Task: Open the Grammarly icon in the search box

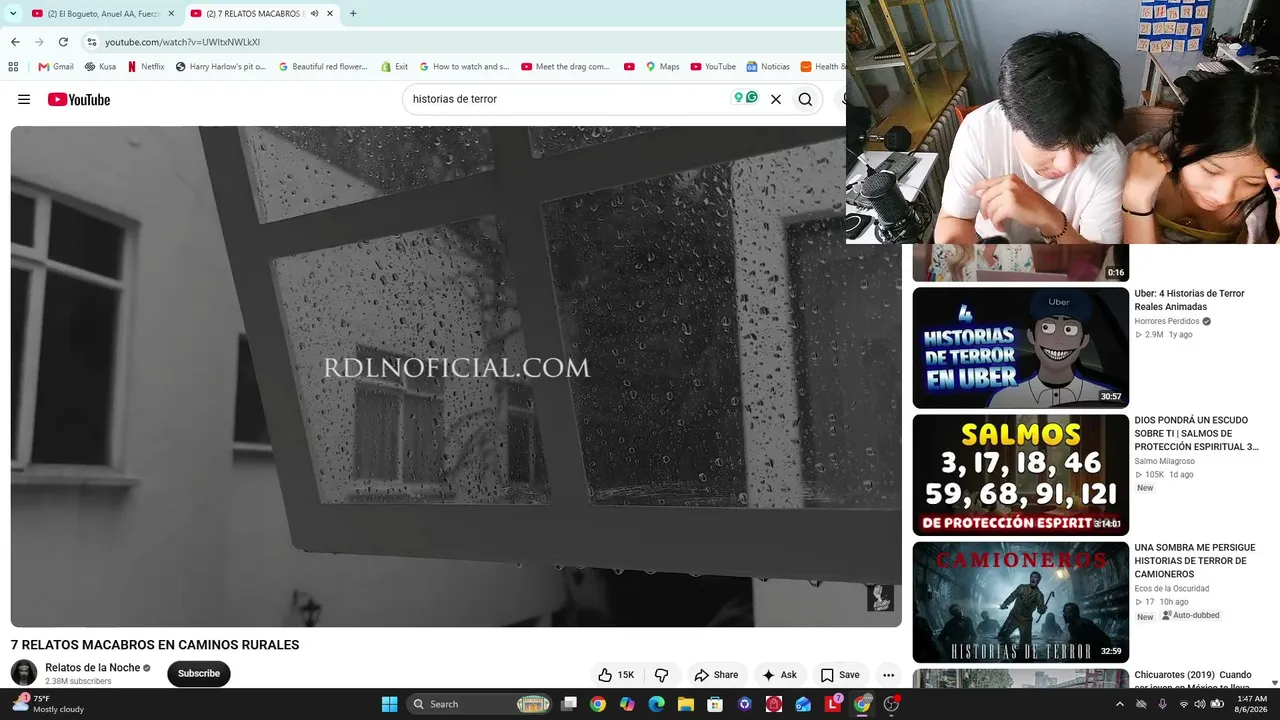Action: tap(751, 98)
